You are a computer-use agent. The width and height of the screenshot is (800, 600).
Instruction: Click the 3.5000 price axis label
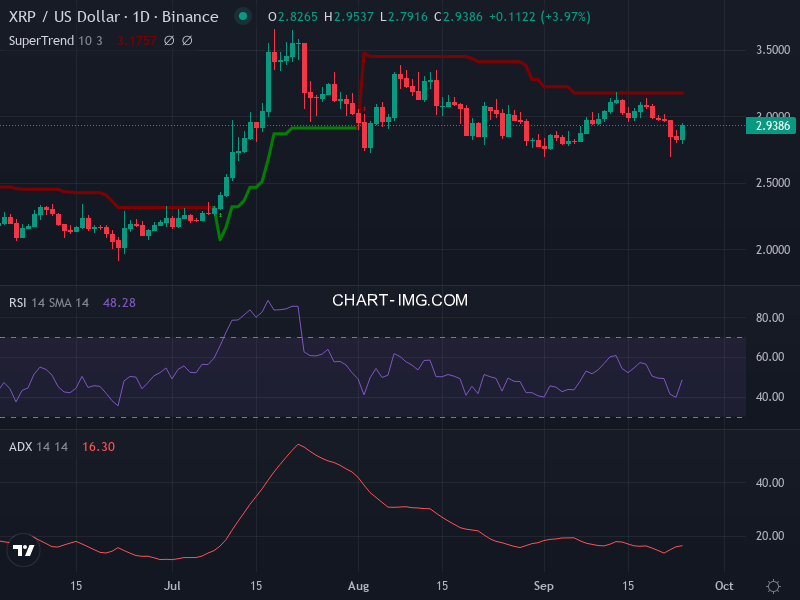tap(772, 49)
